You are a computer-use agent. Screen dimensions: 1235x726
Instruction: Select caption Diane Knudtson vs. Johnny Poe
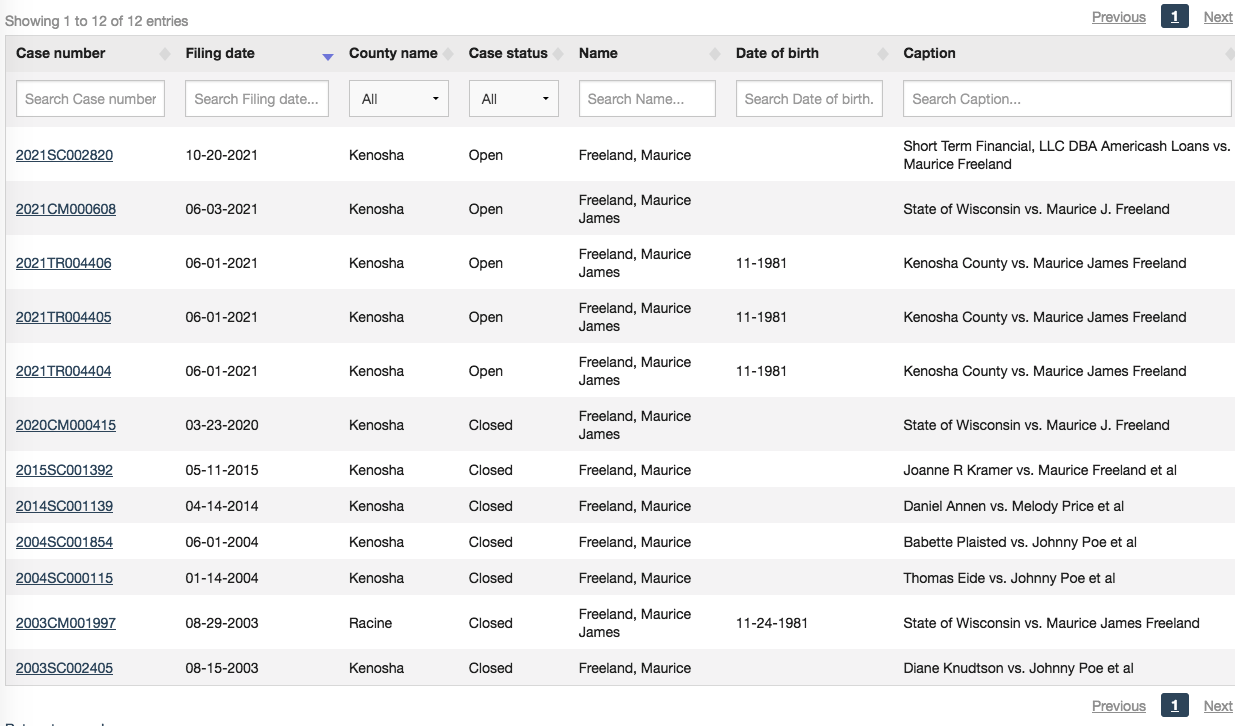point(1019,668)
